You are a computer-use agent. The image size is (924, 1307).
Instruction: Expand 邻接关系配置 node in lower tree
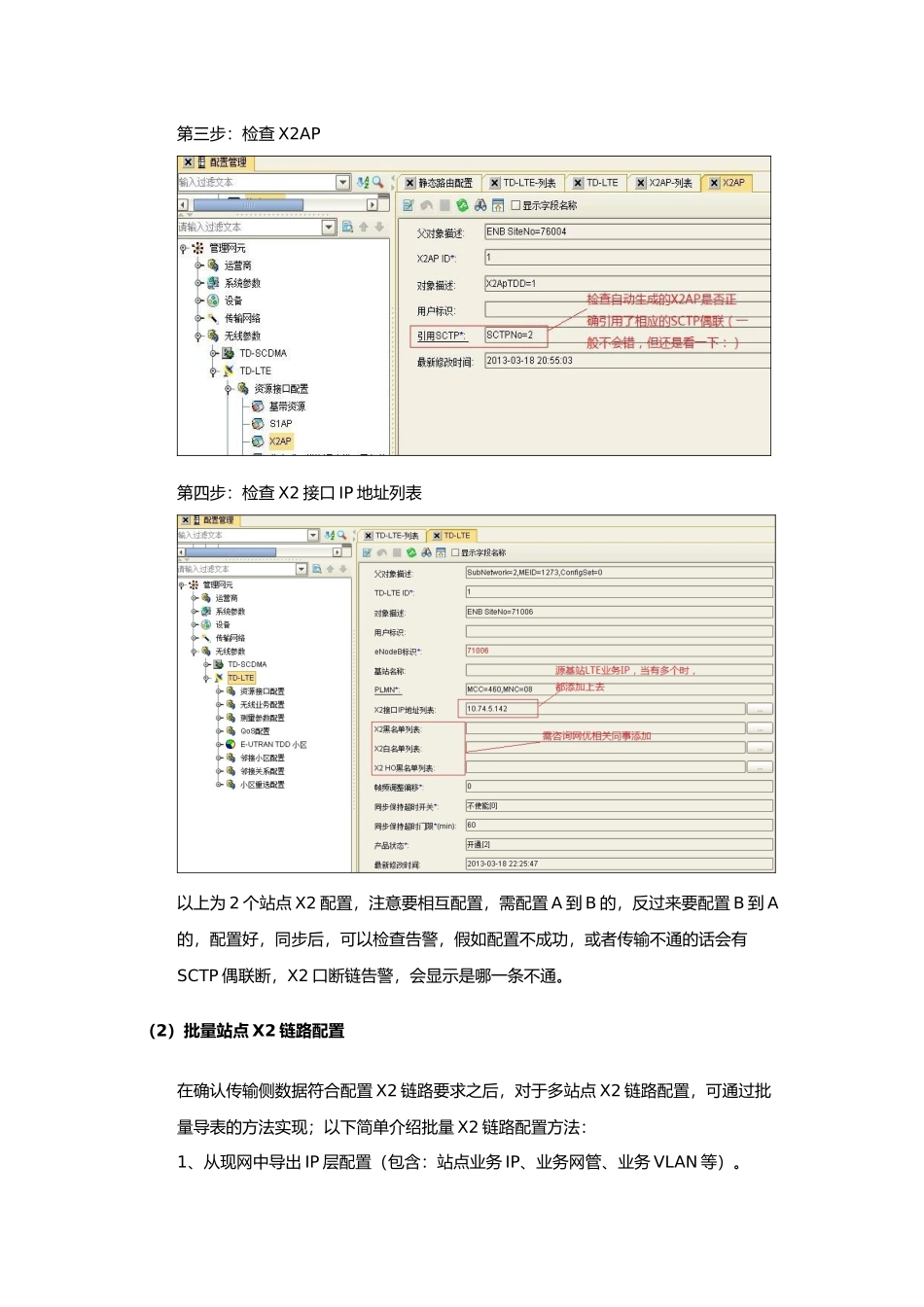218,772
